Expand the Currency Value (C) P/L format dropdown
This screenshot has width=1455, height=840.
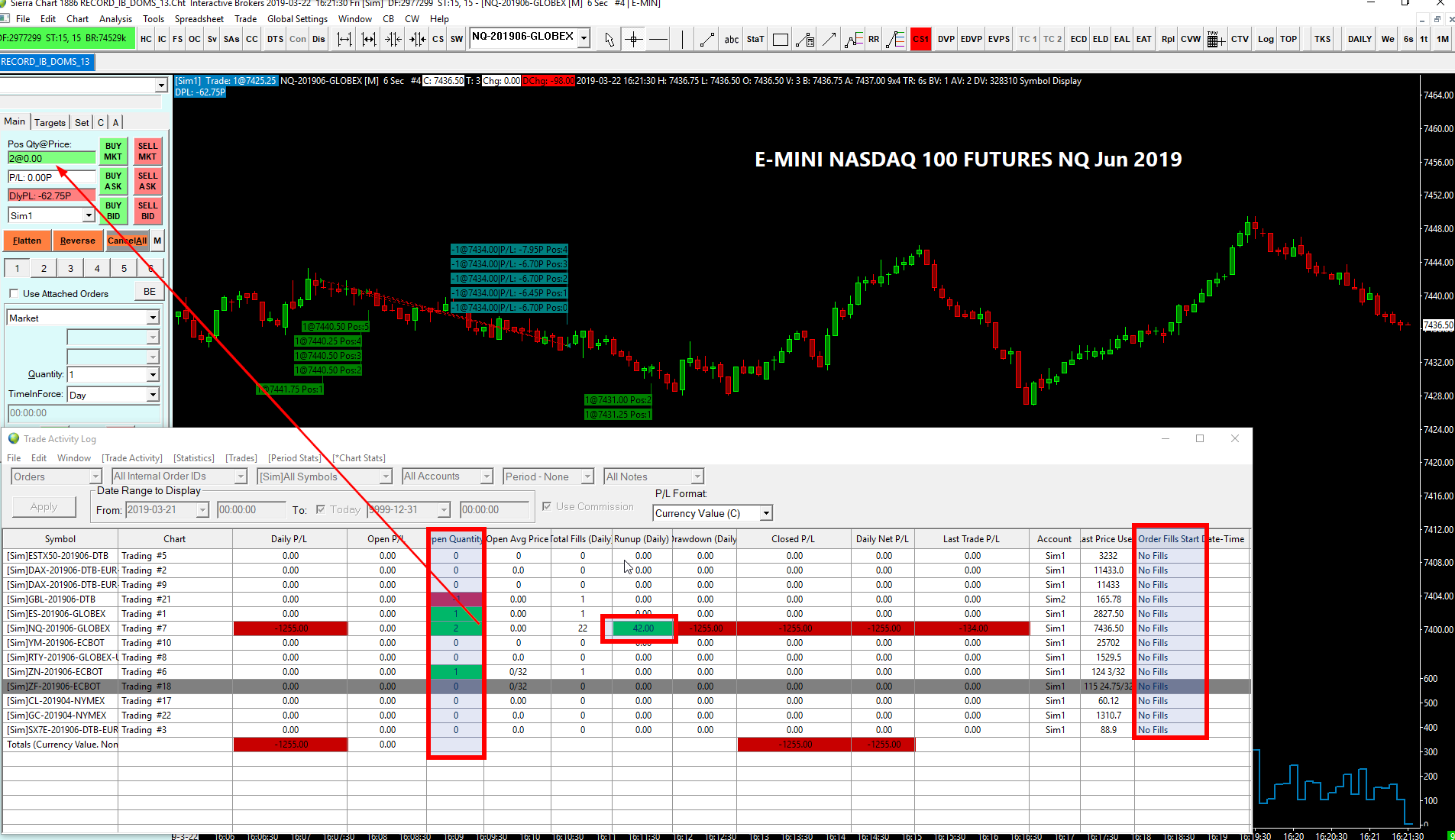pos(766,513)
